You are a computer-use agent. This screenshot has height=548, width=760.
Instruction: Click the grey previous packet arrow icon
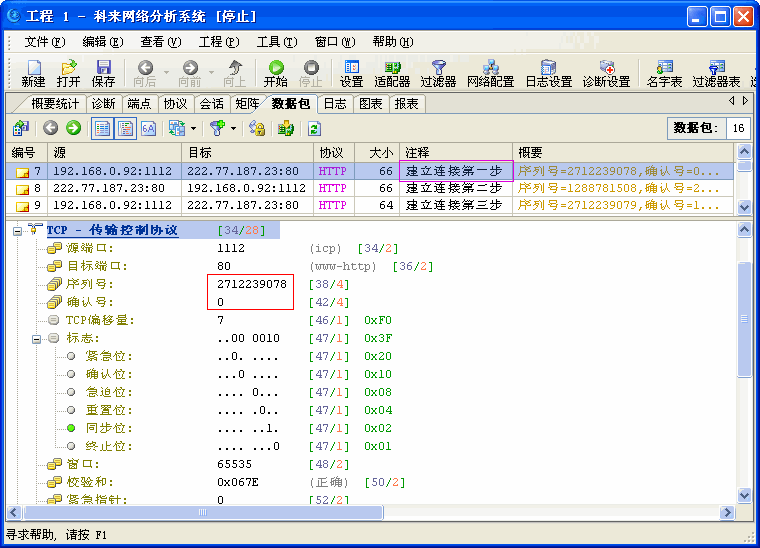tap(50, 128)
